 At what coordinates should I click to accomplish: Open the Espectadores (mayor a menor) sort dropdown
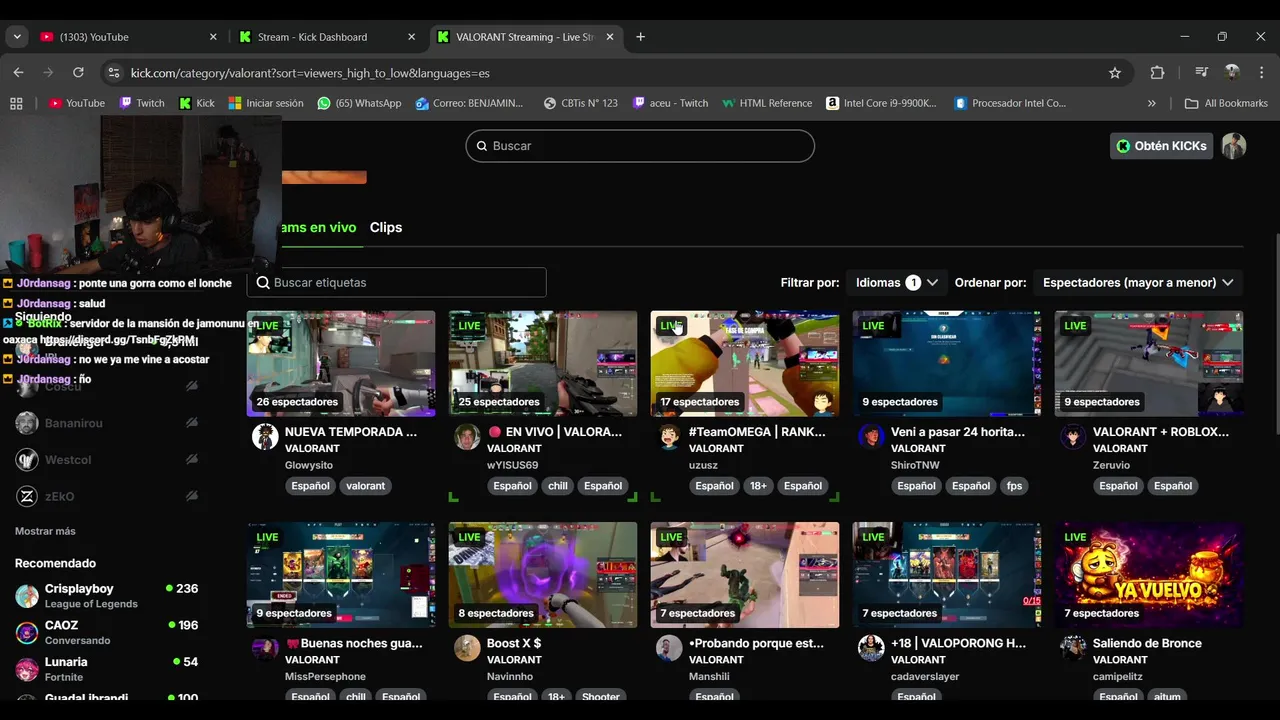[x=1138, y=282]
